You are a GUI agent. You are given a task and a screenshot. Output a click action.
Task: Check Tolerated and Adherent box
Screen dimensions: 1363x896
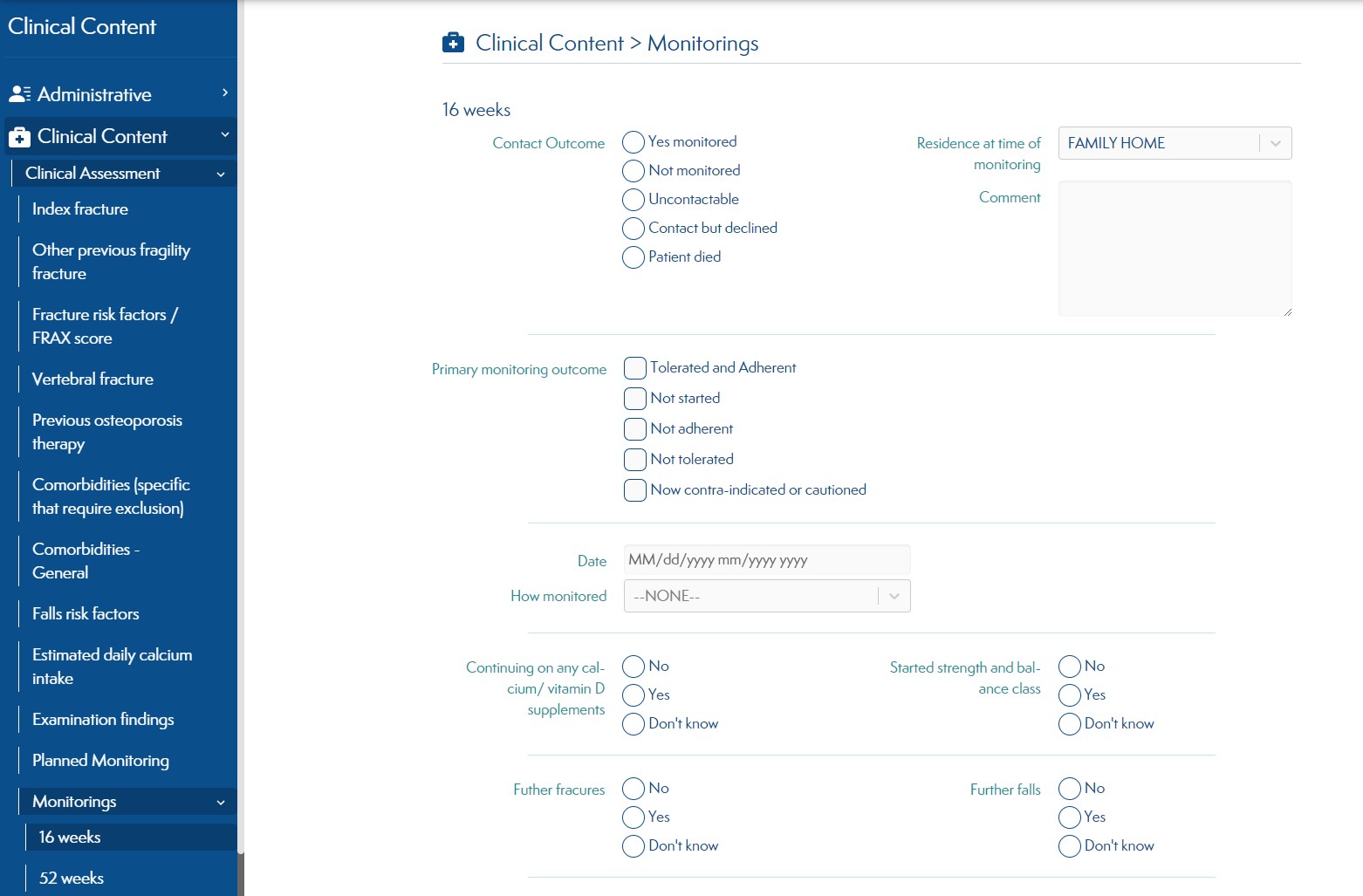click(x=635, y=368)
